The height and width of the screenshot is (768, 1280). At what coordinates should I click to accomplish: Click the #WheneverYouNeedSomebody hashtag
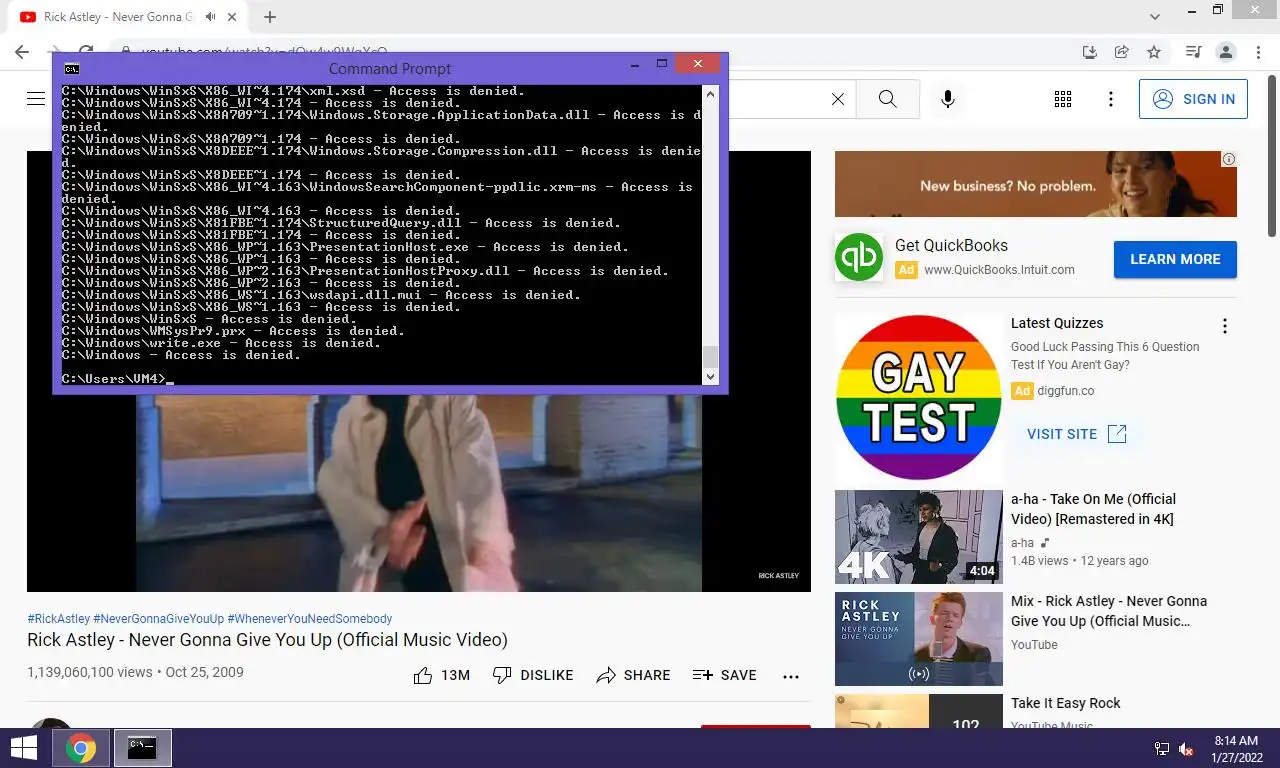pos(310,619)
